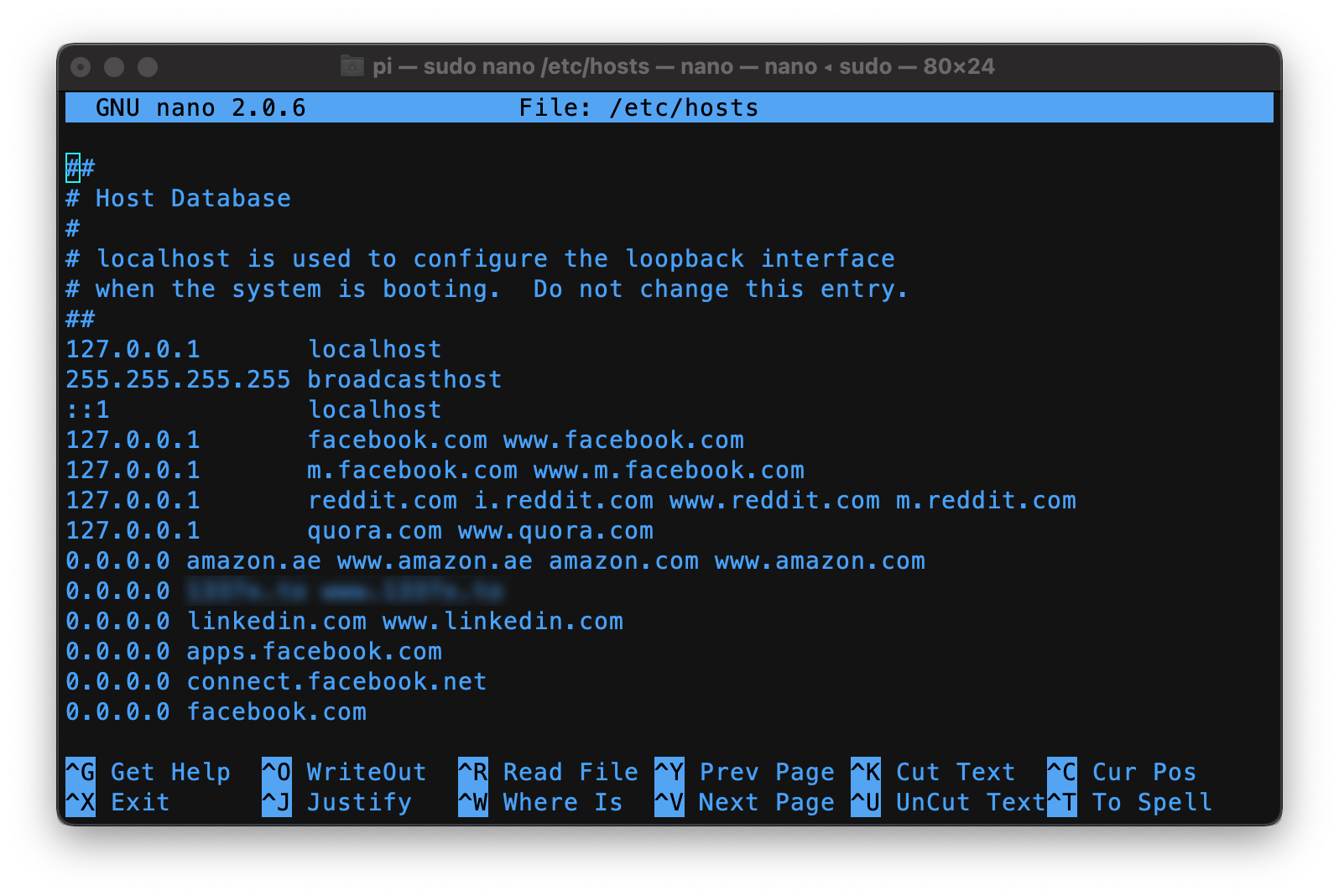Image resolution: width=1339 pixels, height=896 pixels.
Task: Click the ^W Where Is shortcut
Action: click(x=541, y=802)
